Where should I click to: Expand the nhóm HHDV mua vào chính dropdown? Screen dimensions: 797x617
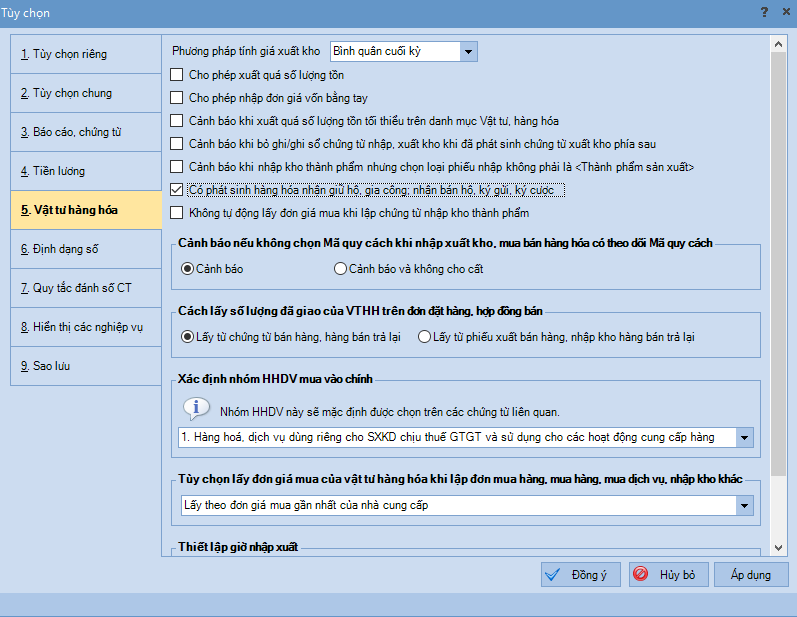pyautogui.click(x=745, y=438)
